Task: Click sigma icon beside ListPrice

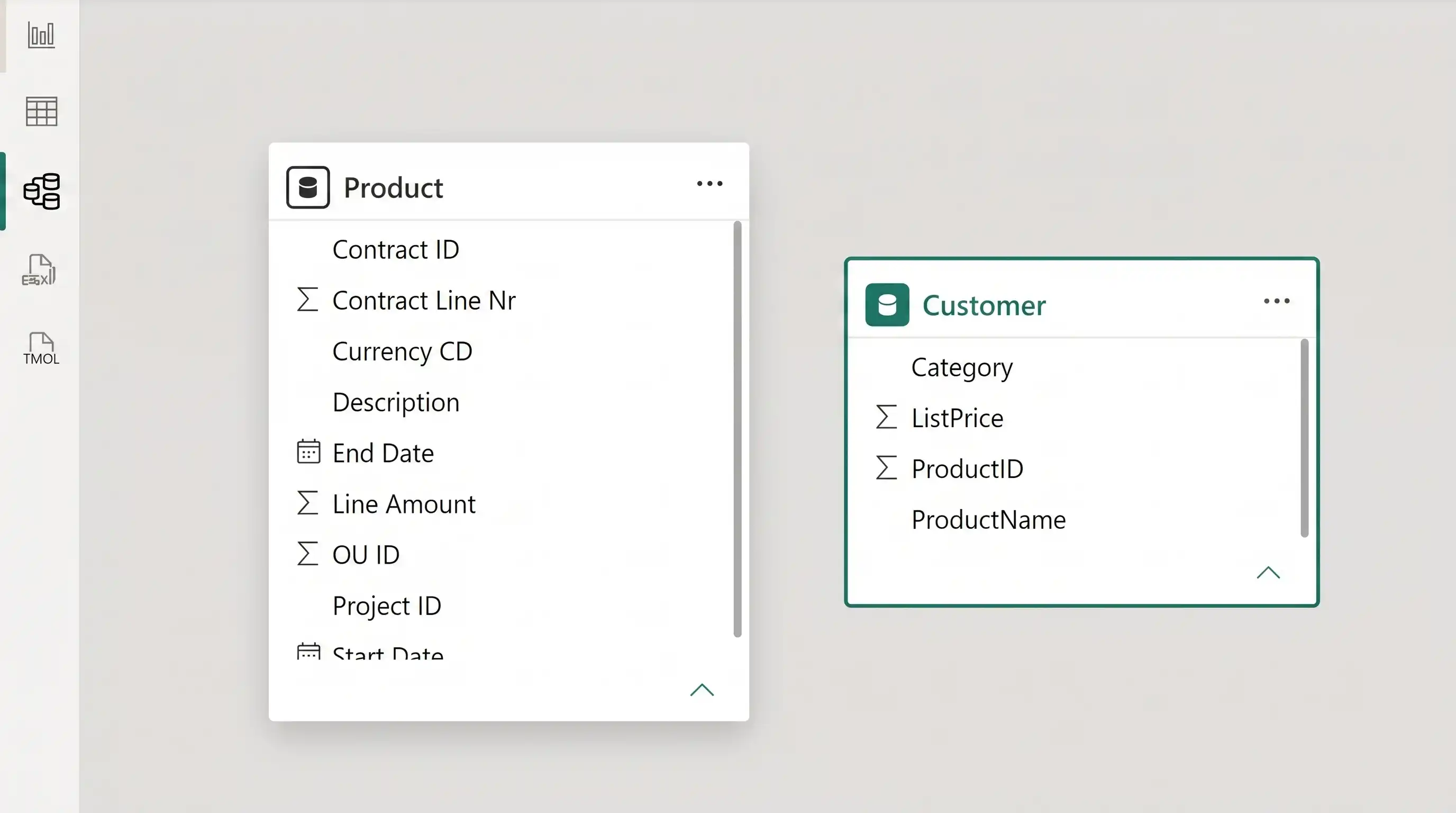Action: click(886, 417)
